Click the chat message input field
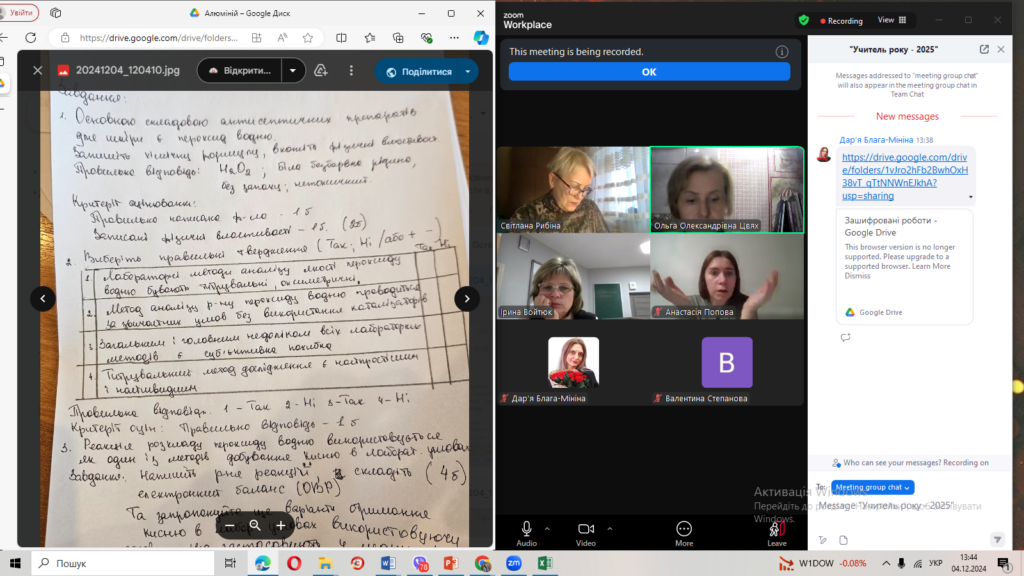The image size is (1024, 576). pyautogui.click(x=900, y=507)
